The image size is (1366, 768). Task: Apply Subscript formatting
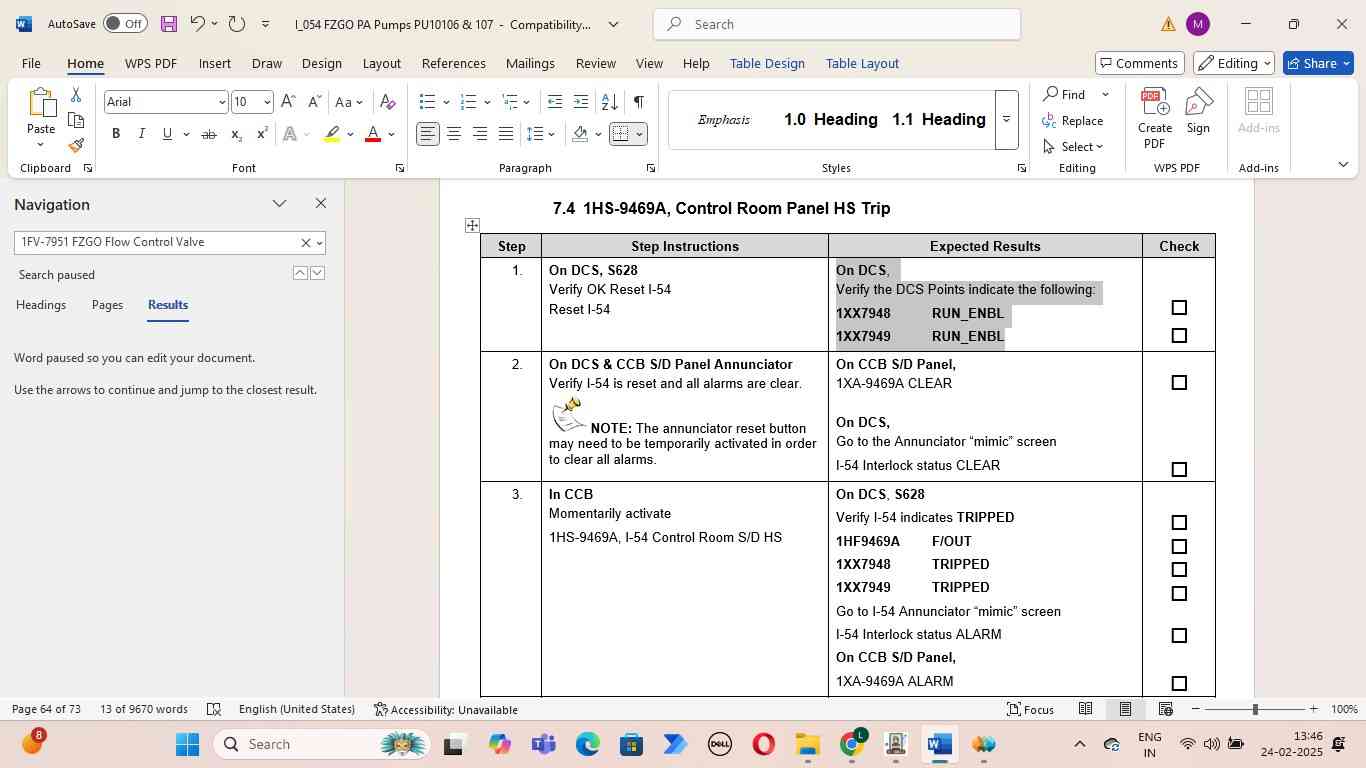point(236,134)
